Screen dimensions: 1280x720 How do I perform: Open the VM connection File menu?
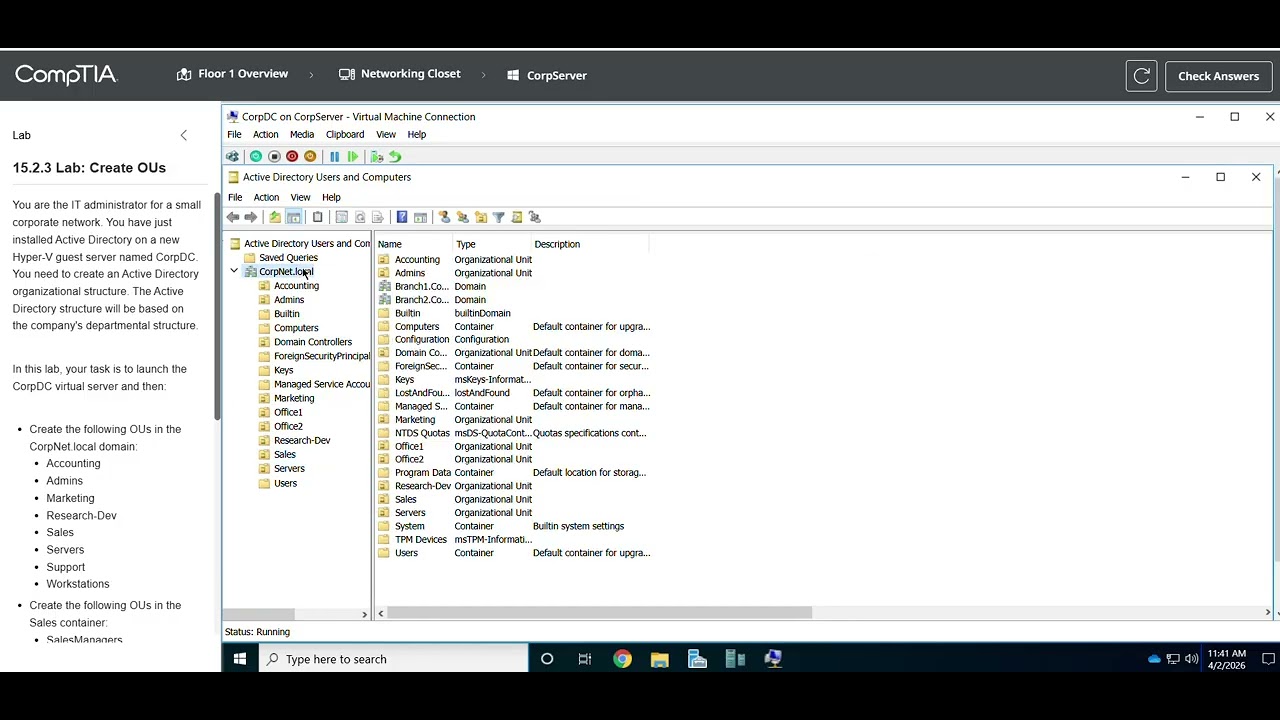pos(234,134)
